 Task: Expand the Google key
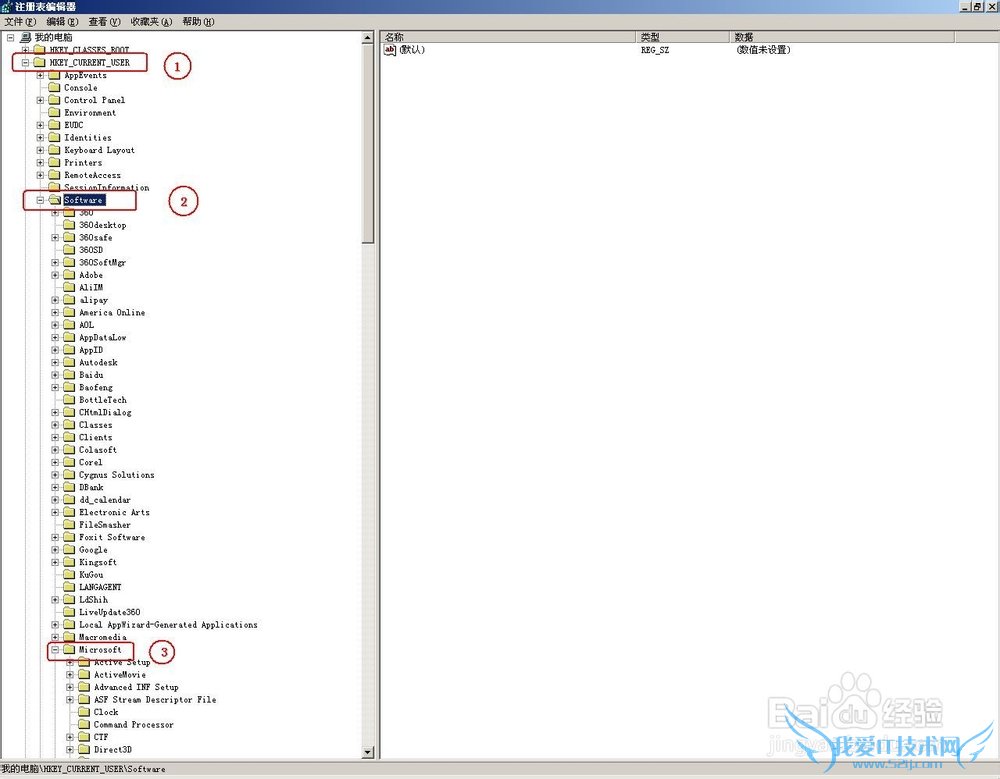point(55,550)
